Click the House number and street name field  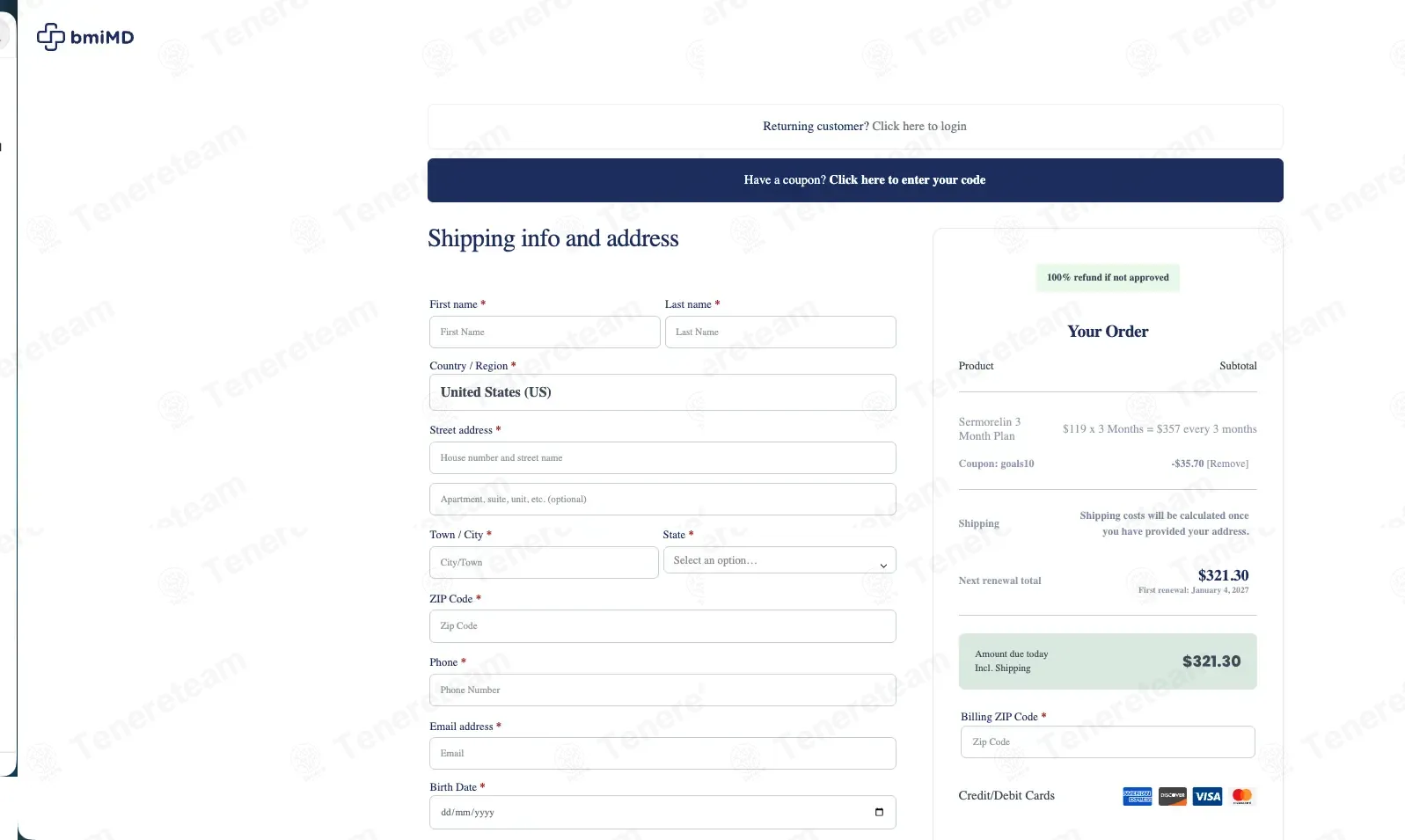[662, 457]
